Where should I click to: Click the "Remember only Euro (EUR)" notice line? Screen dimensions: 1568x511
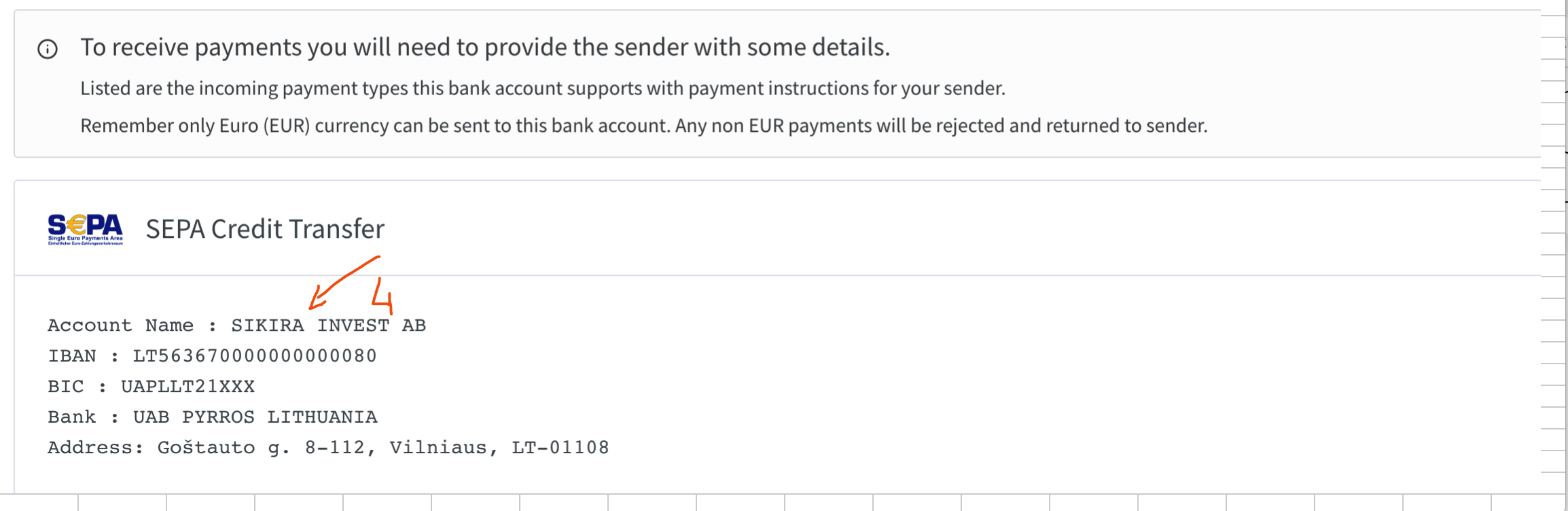click(x=643, y=126)
